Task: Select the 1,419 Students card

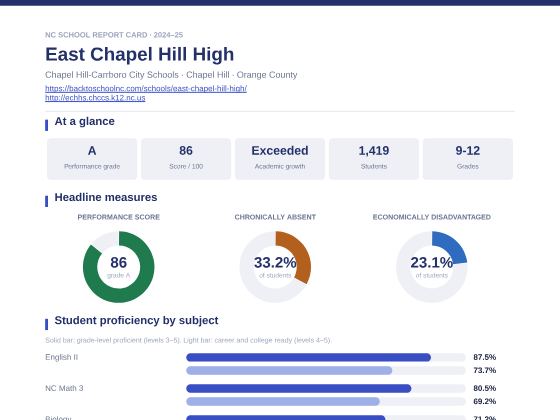Action: tap(374, 159)
